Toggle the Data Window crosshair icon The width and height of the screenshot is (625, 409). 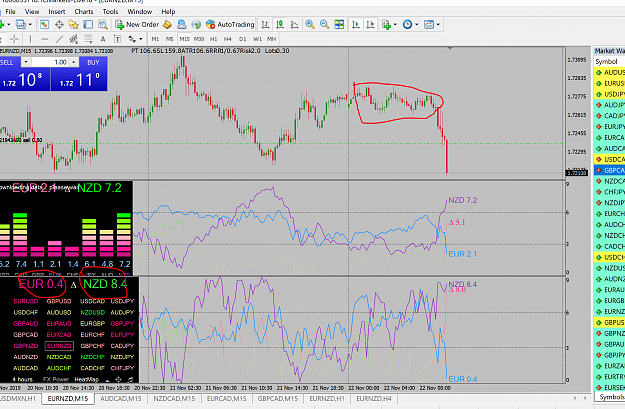[59, 25]
